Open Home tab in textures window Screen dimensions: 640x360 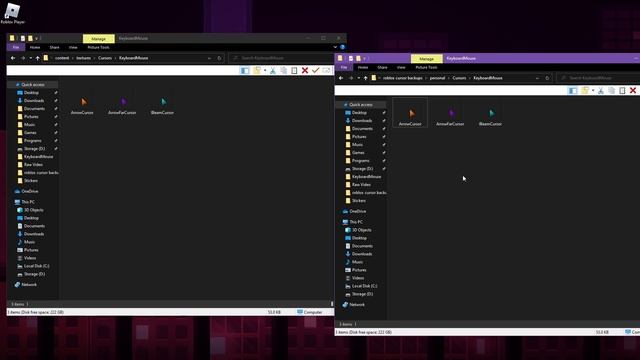pyautogui.click(x=35, y=47)
